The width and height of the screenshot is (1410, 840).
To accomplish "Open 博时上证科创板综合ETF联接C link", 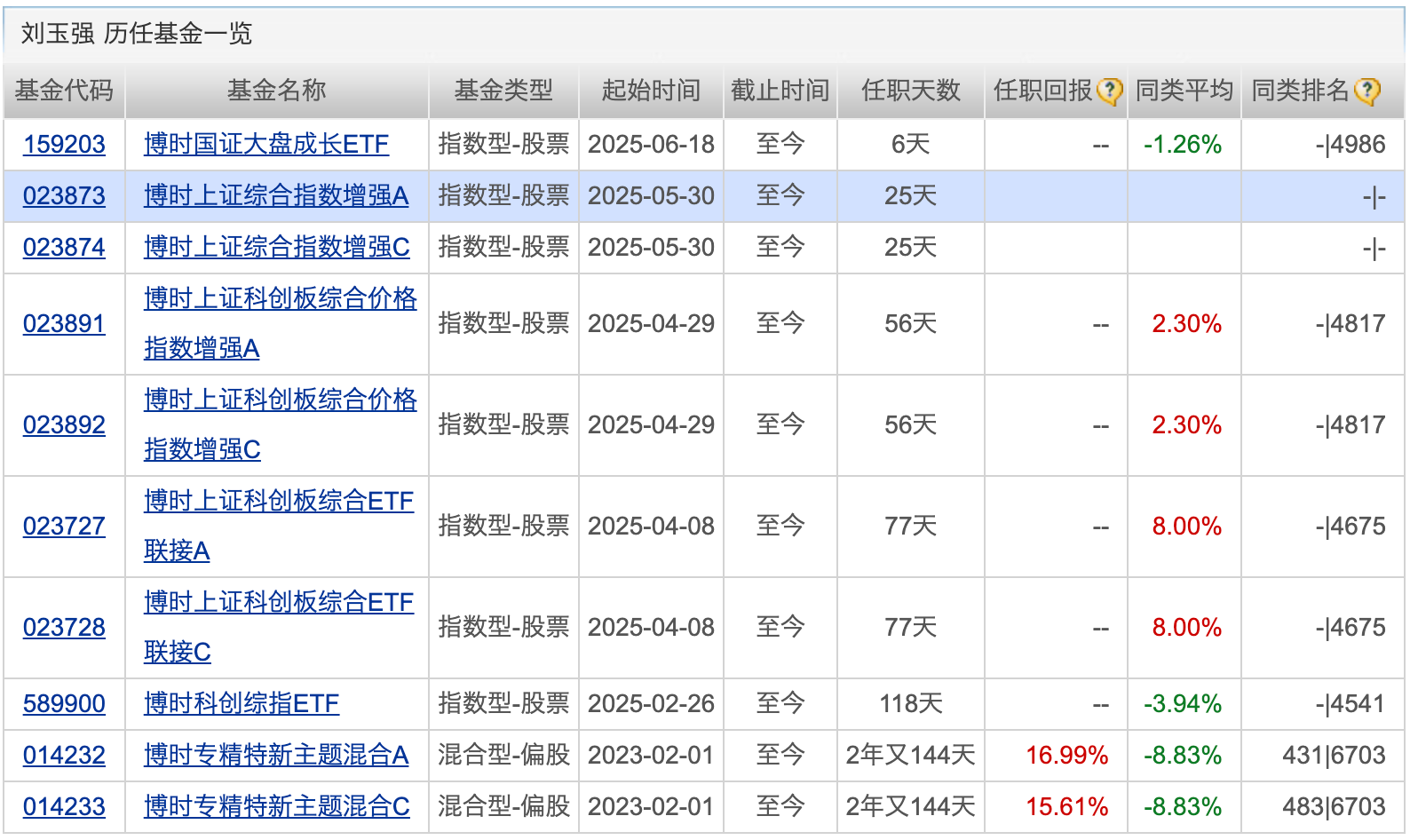I will [x=279, y=628].
